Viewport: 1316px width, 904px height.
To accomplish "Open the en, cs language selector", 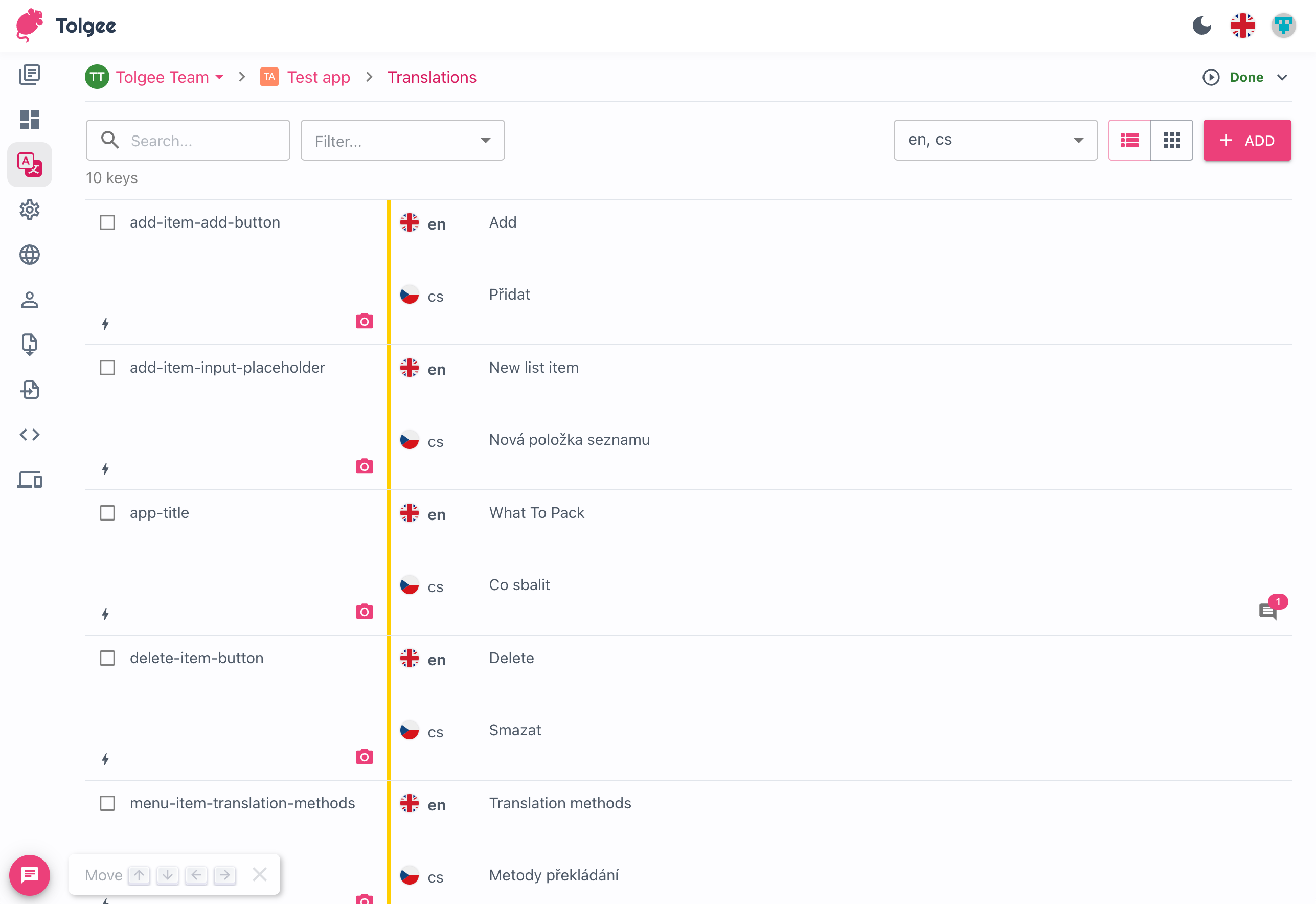I will click(x=995, y=141).
